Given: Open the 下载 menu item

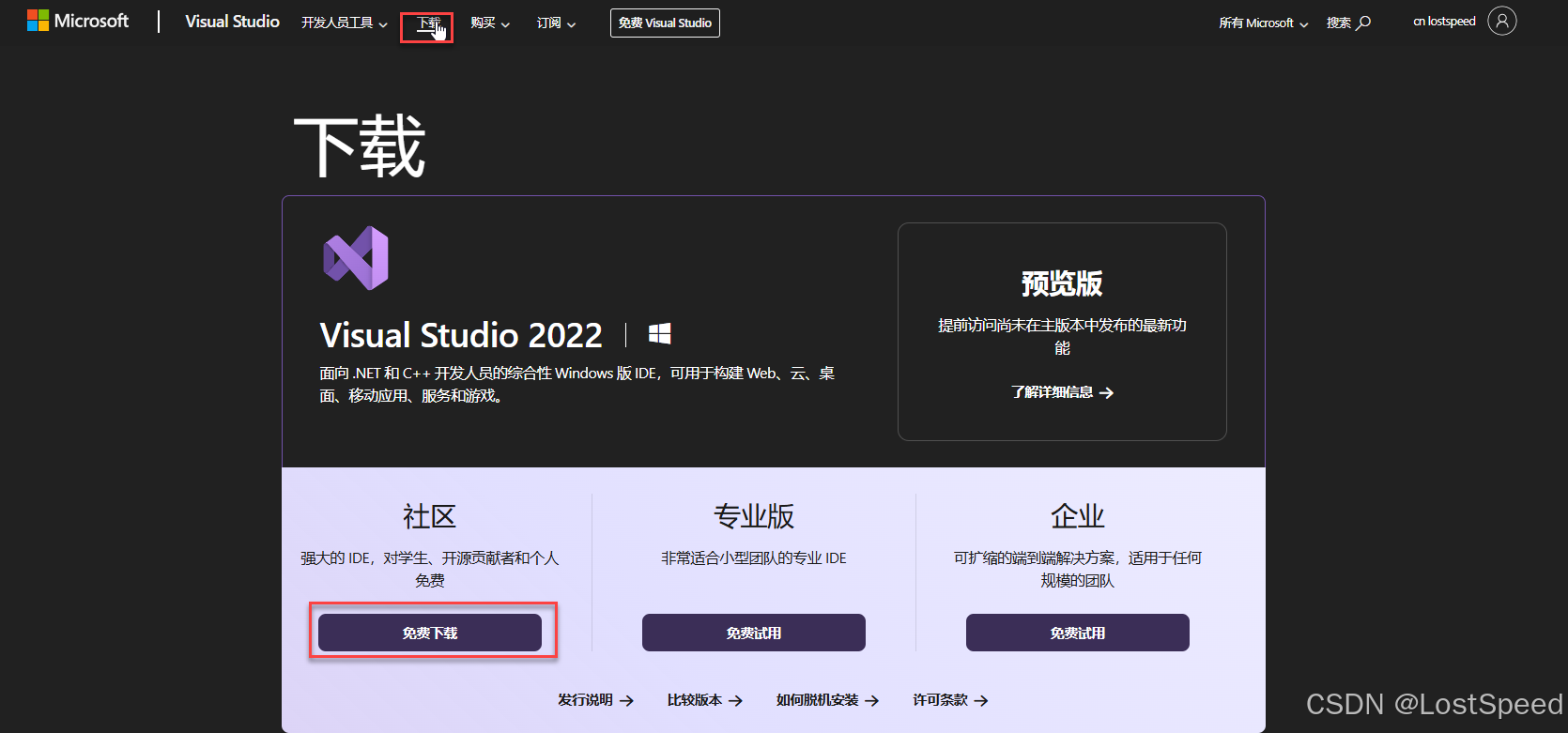Looking at the screenshot, I should click(428, 23).
